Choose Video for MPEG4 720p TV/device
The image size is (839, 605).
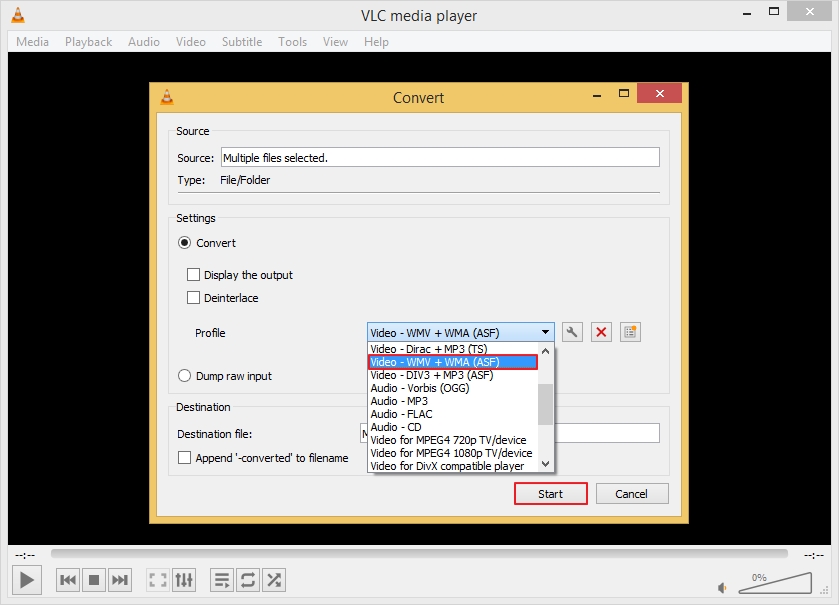(453, 440)
